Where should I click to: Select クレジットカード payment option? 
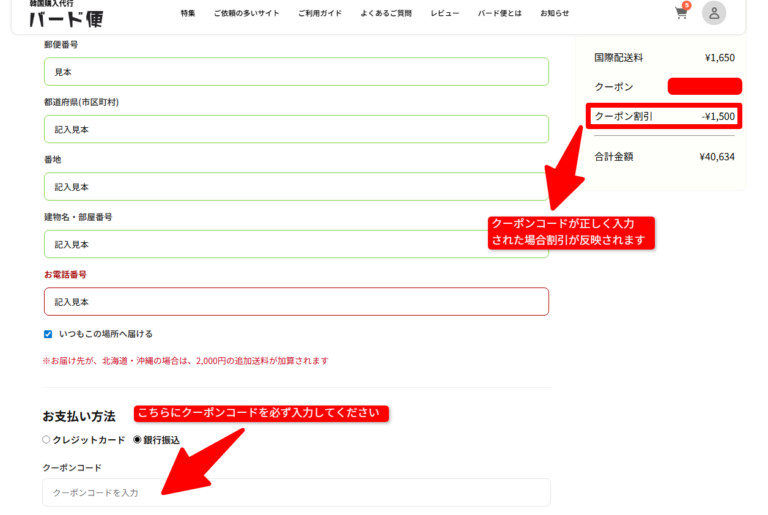(46, 439)
